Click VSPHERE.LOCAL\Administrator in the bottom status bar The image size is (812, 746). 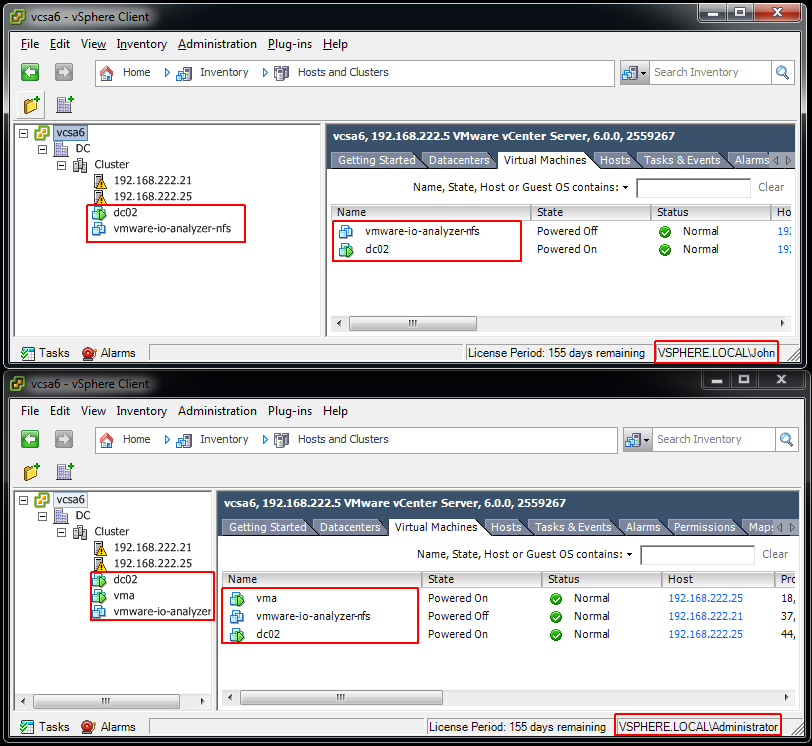(x=698, y=727)
